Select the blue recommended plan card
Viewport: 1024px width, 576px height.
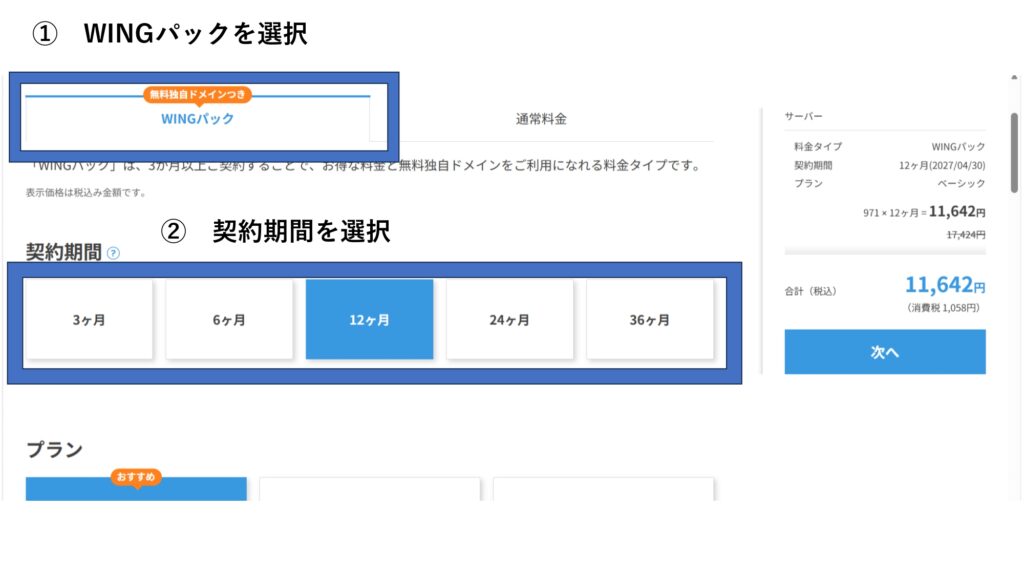click(136, 492)
